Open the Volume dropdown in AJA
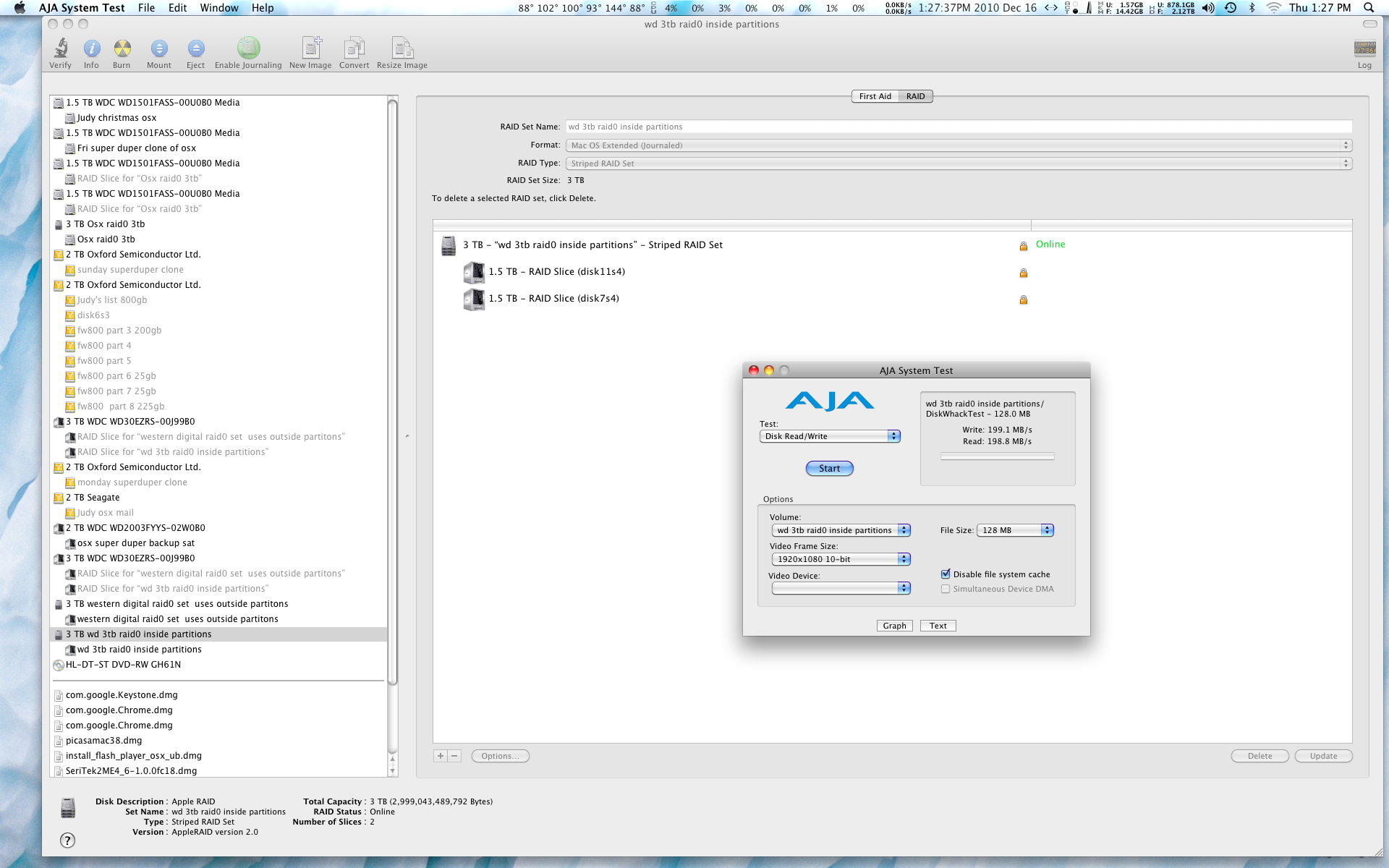 [x=841, y=530]
